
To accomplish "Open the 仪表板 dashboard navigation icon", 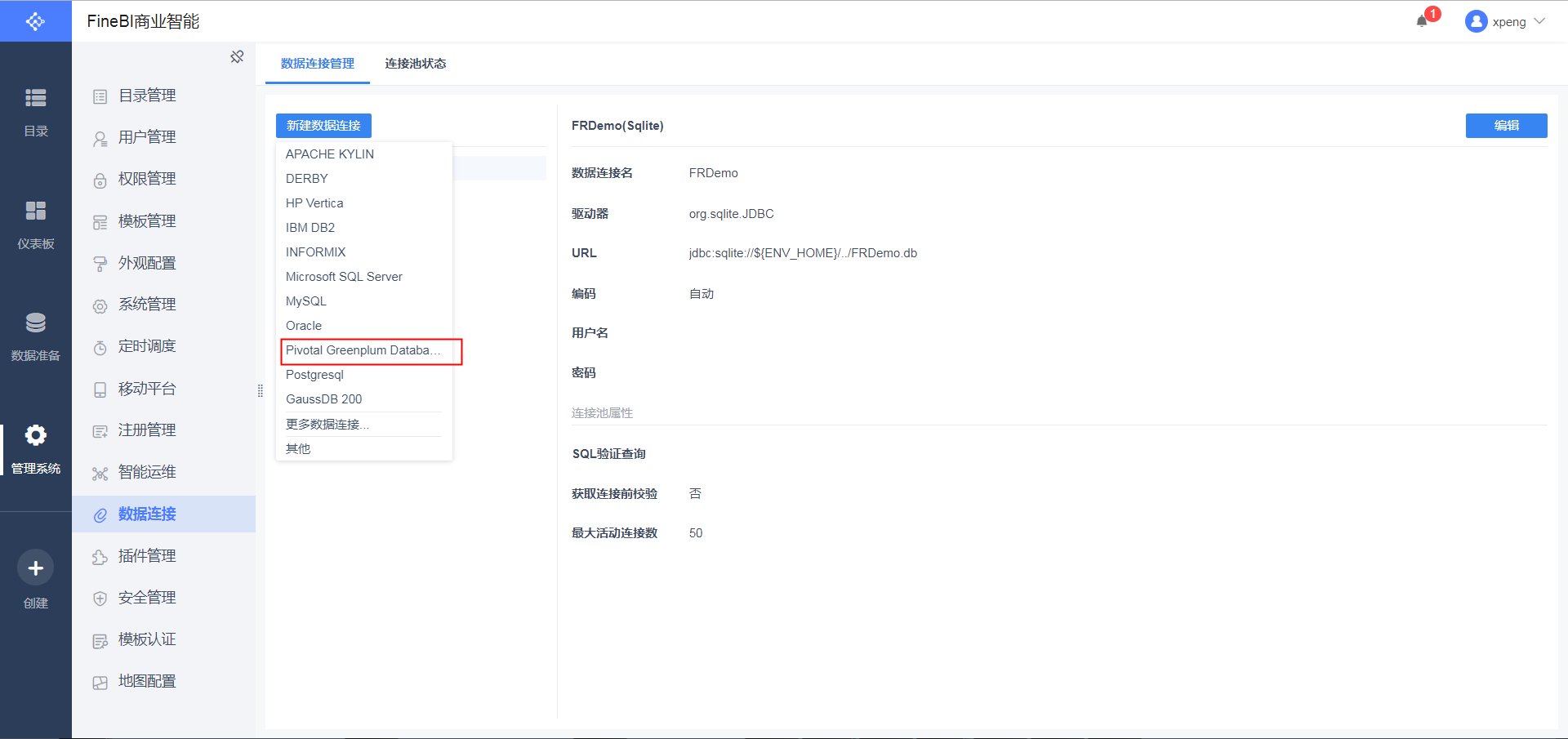I will (35, 211).
